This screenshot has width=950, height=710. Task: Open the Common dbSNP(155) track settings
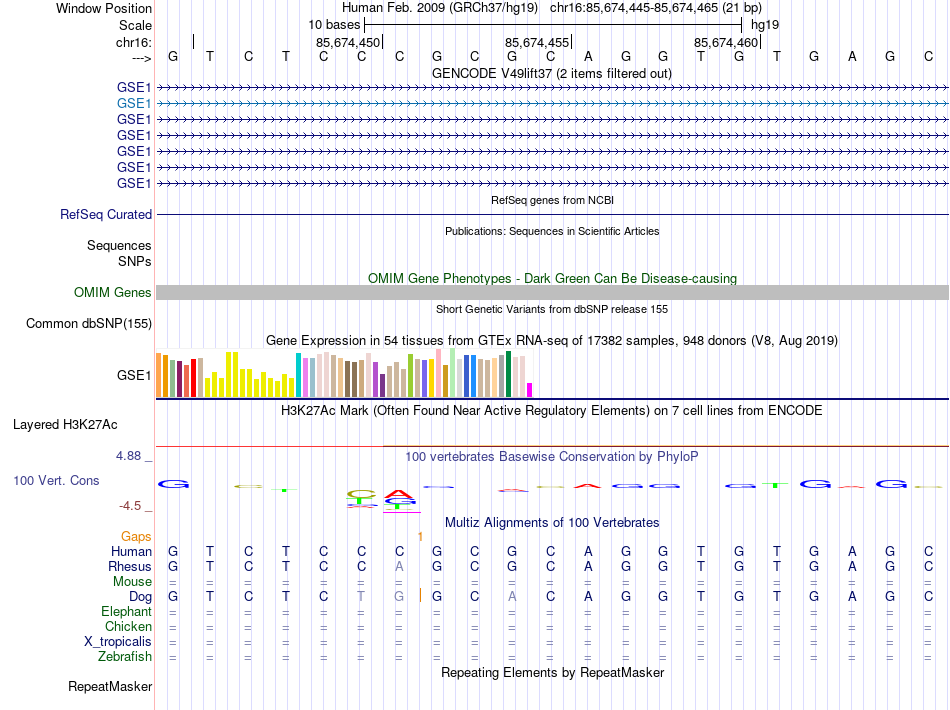(x=89, y=323)
